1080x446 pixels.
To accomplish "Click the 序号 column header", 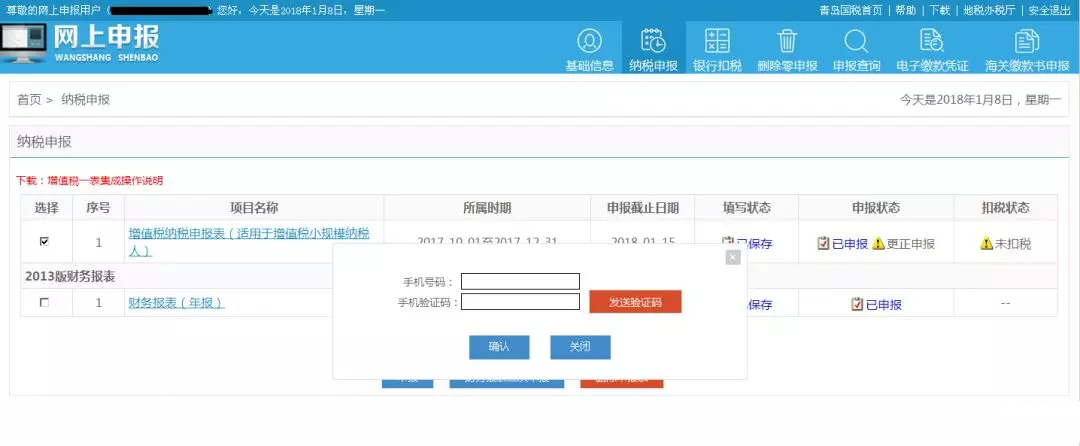I will pyautogui.click(x=98, y=207).
